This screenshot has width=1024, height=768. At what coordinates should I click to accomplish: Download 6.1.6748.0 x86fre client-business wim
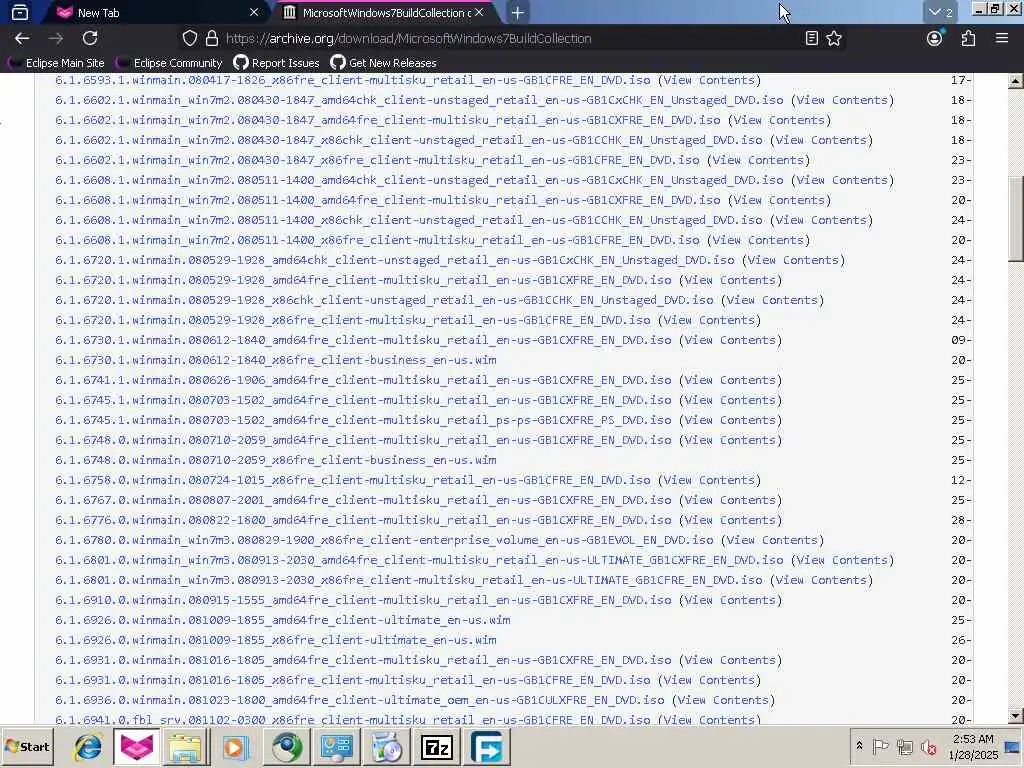click(x=276, y=460)
